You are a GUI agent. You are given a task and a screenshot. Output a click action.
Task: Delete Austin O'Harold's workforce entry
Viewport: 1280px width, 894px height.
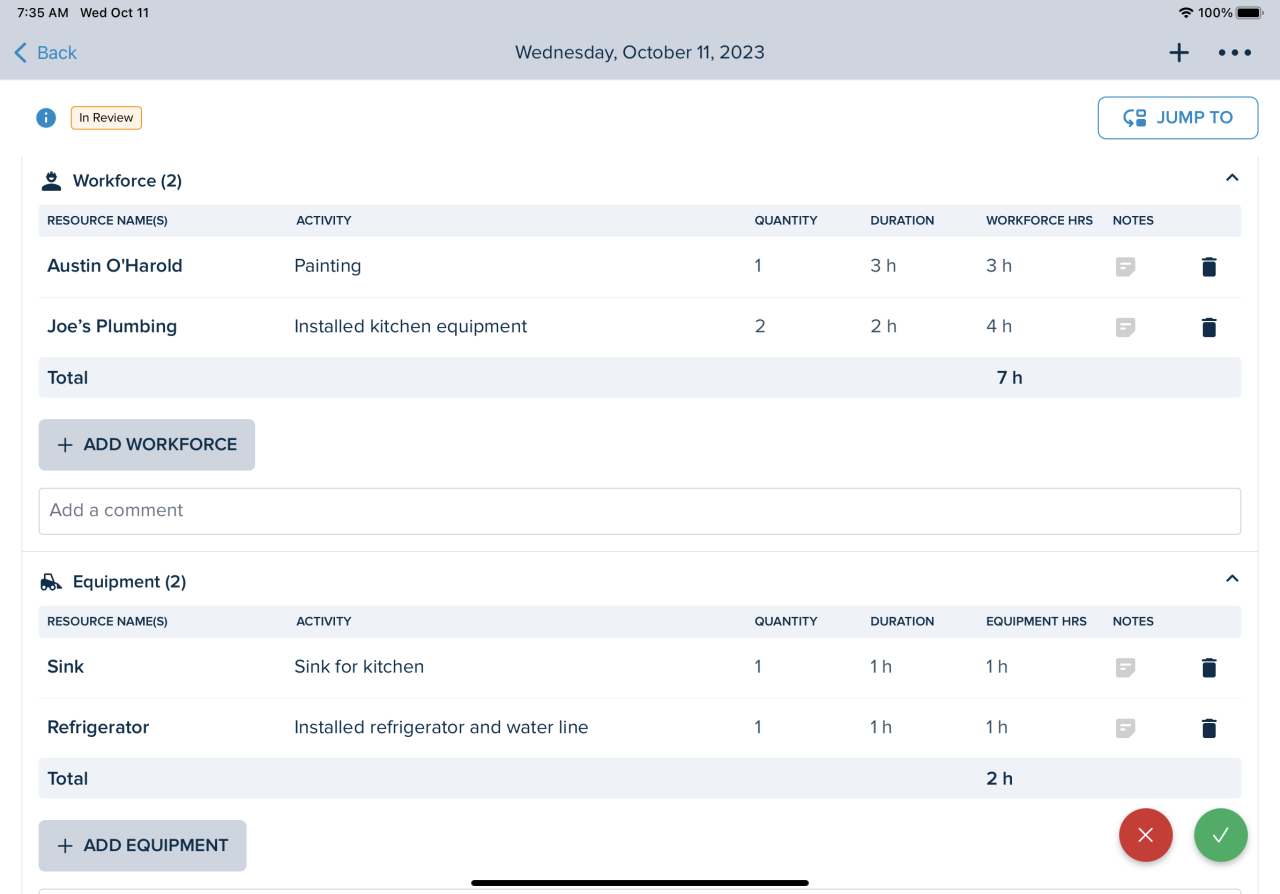point(1208,267)
